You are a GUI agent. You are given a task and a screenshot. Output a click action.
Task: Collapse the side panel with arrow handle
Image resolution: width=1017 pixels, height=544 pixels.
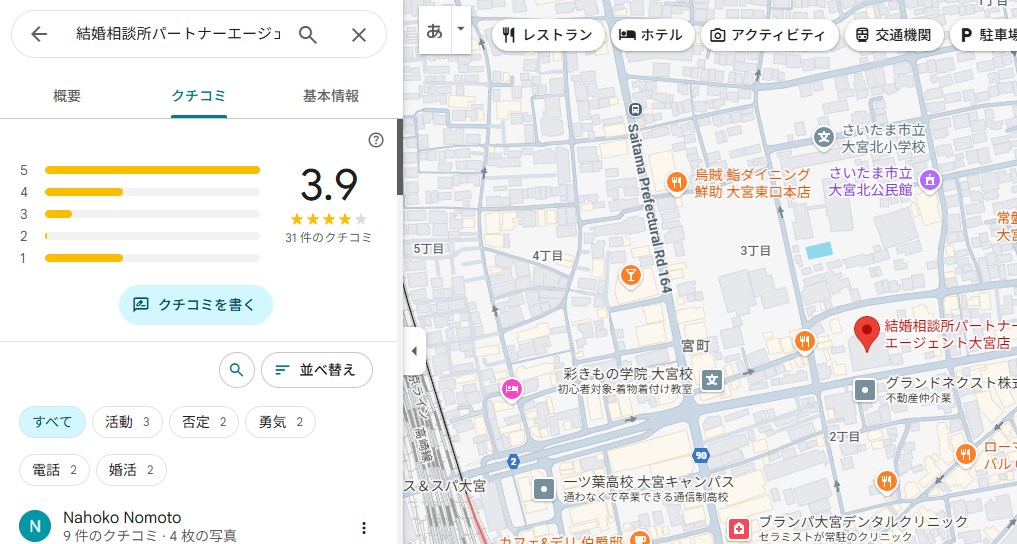(x=413, y=351)
